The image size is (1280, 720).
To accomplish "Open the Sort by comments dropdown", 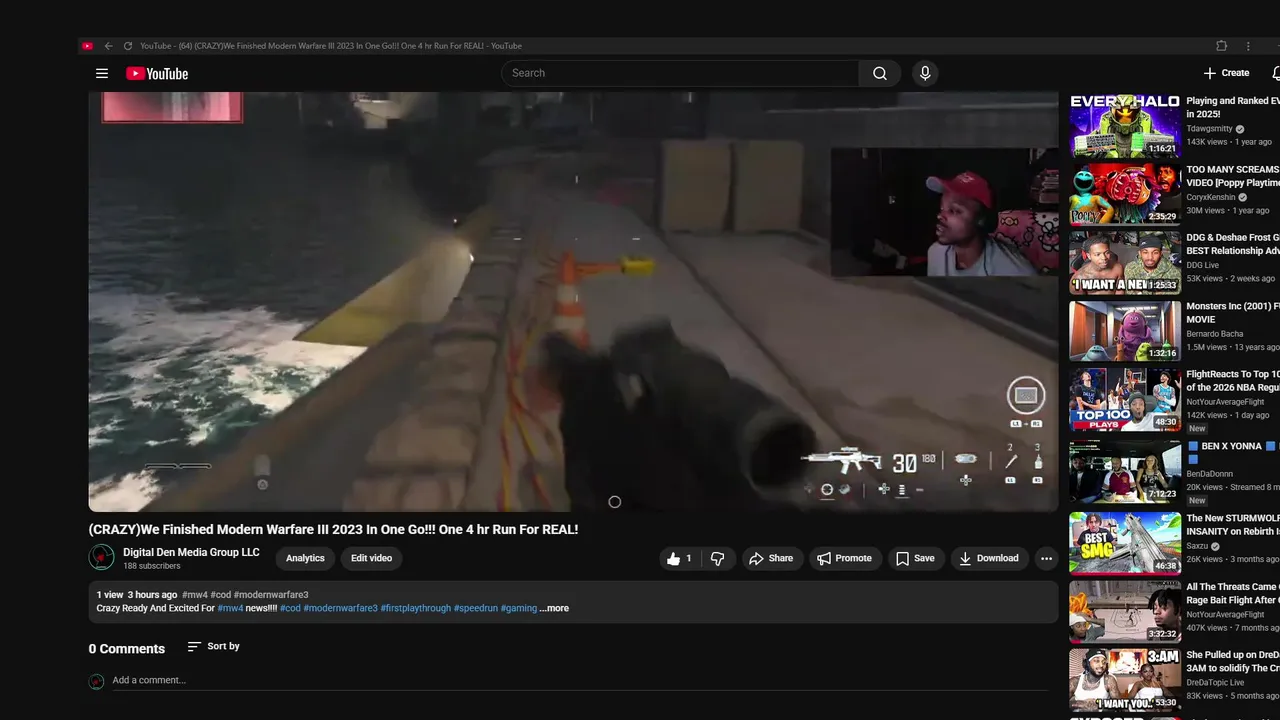I will 214,647.
